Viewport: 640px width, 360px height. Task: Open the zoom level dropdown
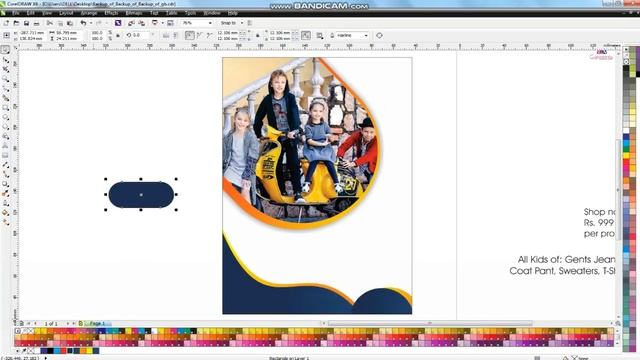(210, 23)
